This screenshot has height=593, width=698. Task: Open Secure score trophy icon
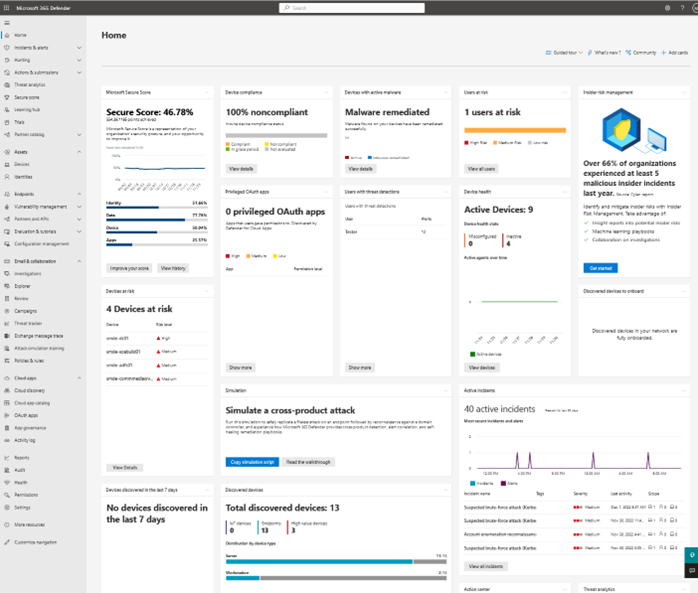pos(7,97)
